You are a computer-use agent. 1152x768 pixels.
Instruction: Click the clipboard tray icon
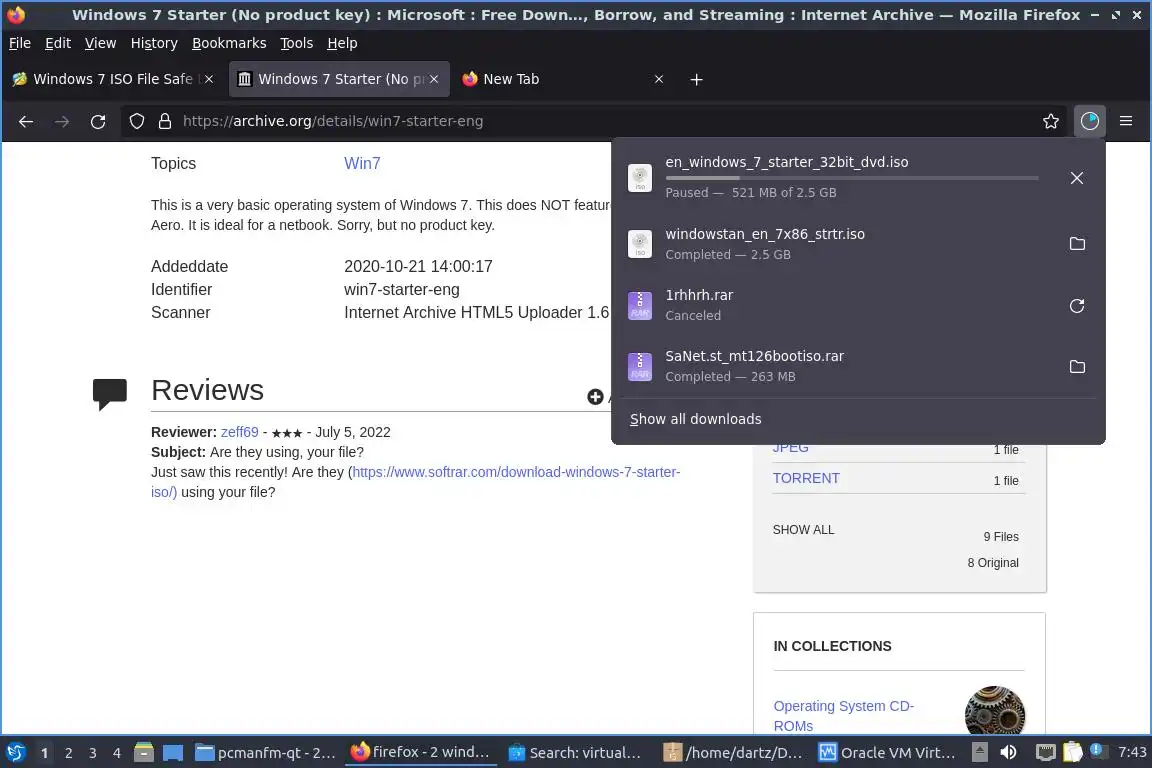click(x=1073, y=752)
